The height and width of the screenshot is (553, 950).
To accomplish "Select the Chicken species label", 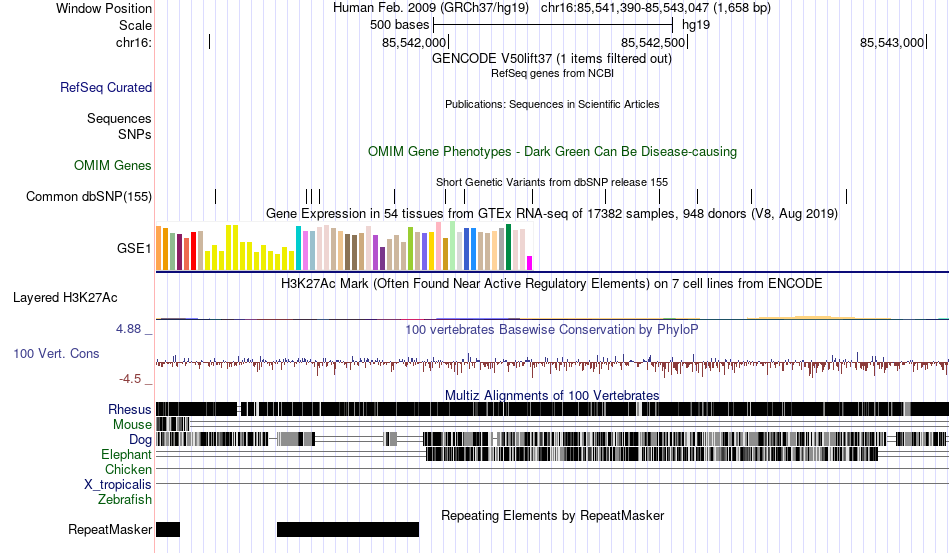I will pyautogui.click(x=128, y=469).
